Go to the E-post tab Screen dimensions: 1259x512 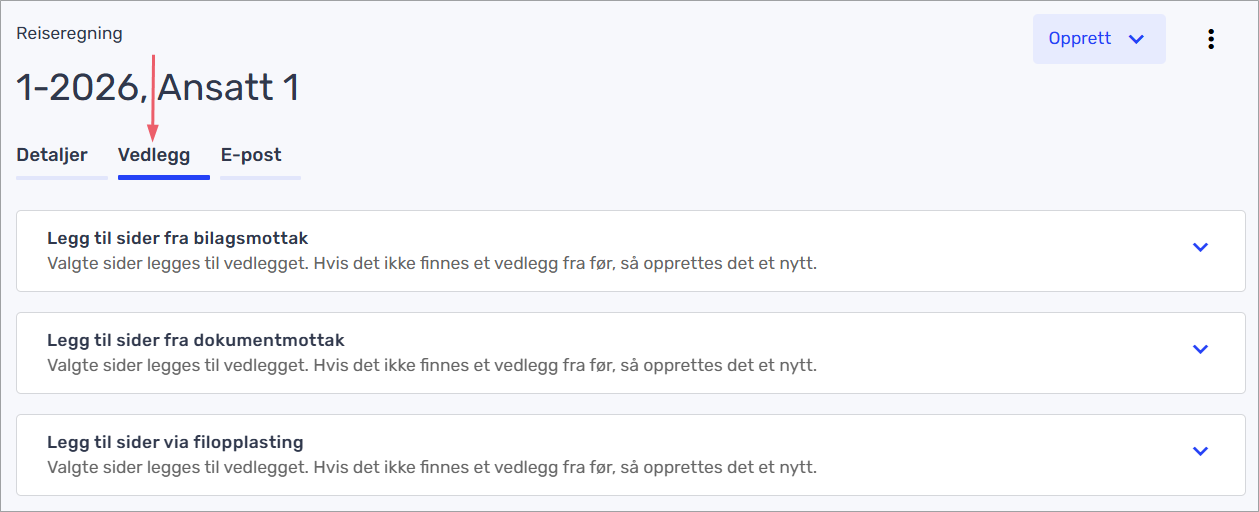tap(251, 155)
